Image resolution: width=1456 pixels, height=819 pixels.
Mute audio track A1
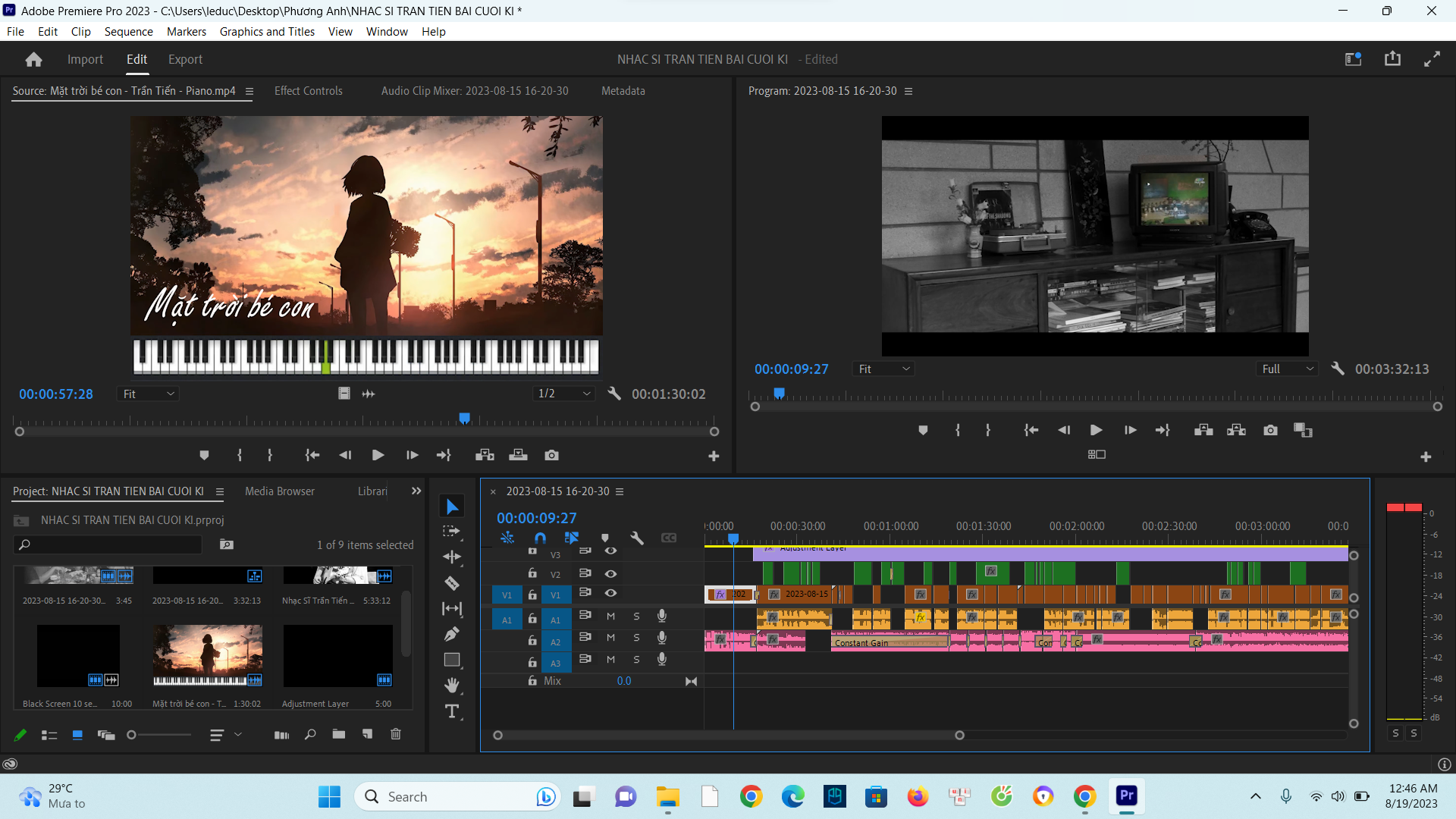610,617
